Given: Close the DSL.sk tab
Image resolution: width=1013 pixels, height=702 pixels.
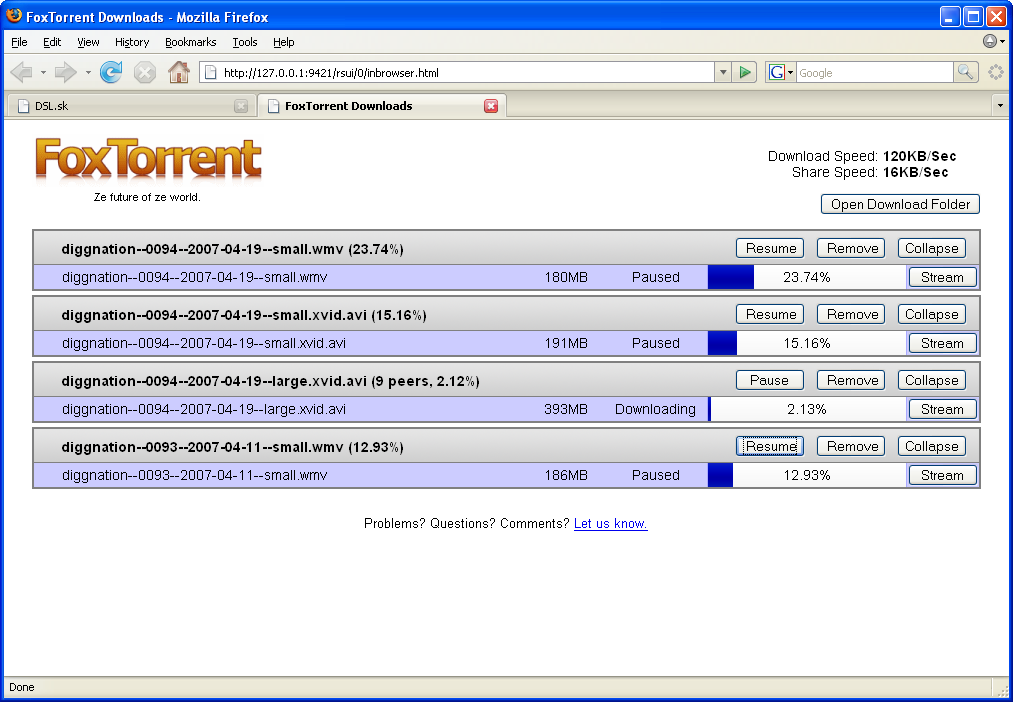Looking at the screenshot, I should click(x=241, y=106).
